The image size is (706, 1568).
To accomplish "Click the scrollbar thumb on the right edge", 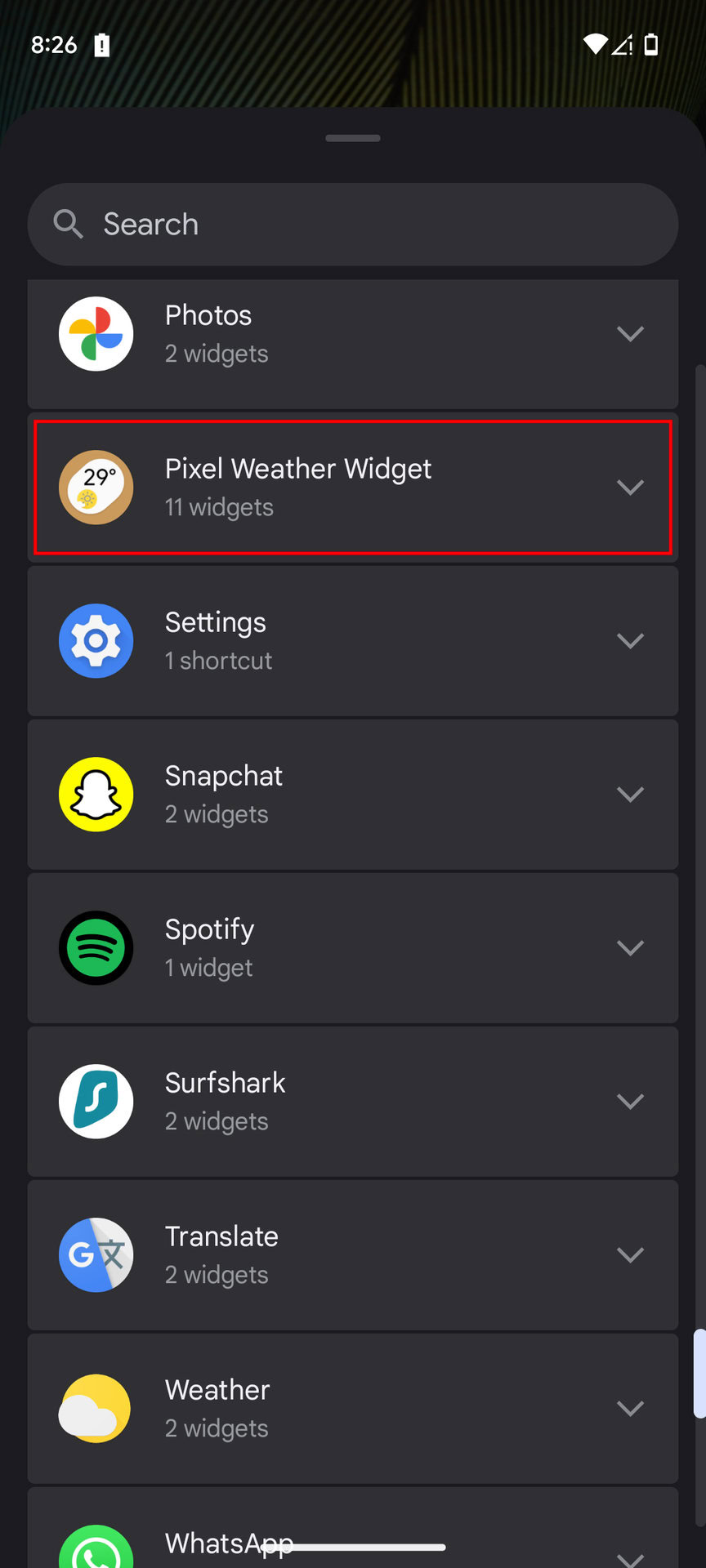I will [699, 1374].
